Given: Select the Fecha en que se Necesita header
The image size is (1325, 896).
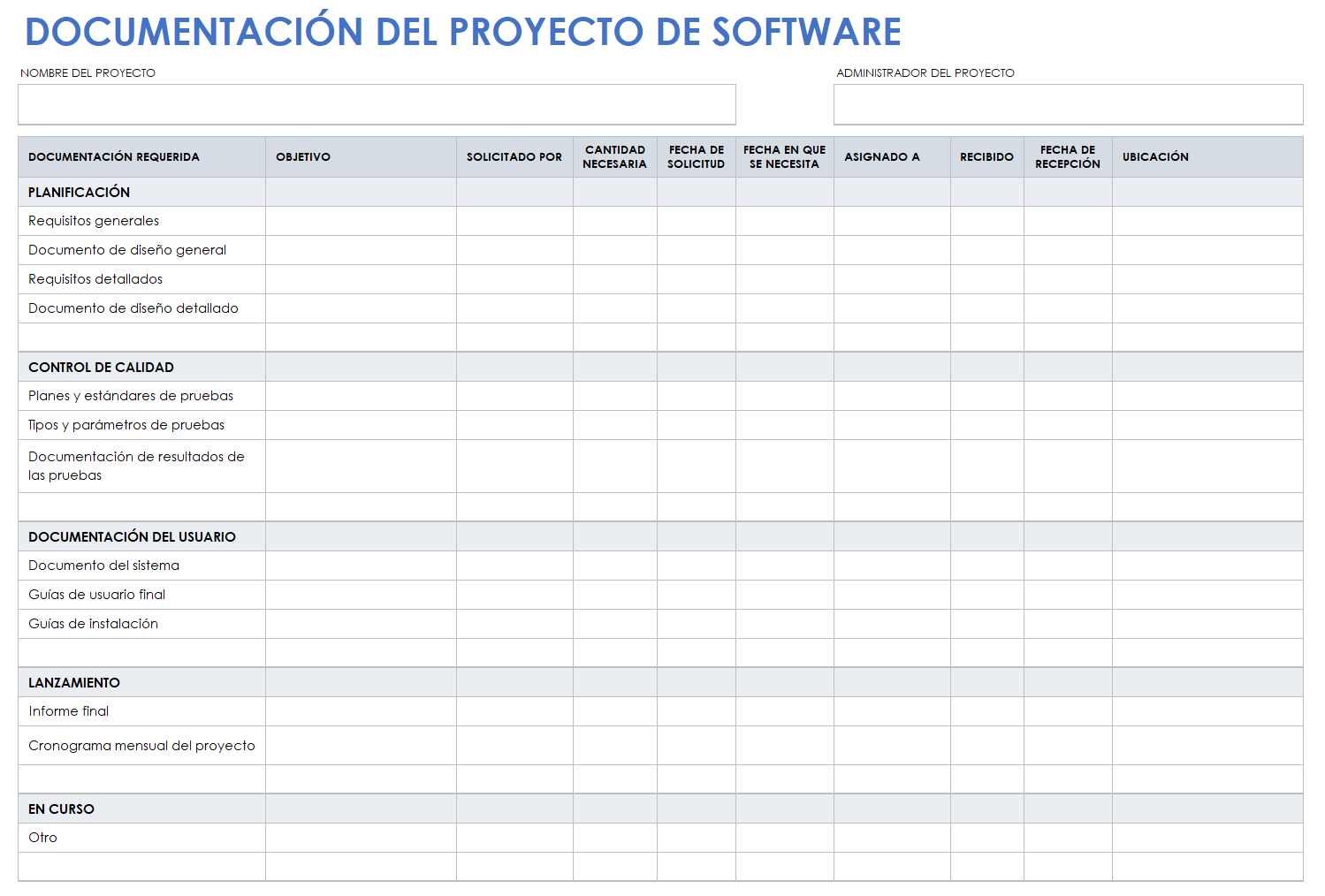Looking at the screenshot, I should (x=785, y=157).
